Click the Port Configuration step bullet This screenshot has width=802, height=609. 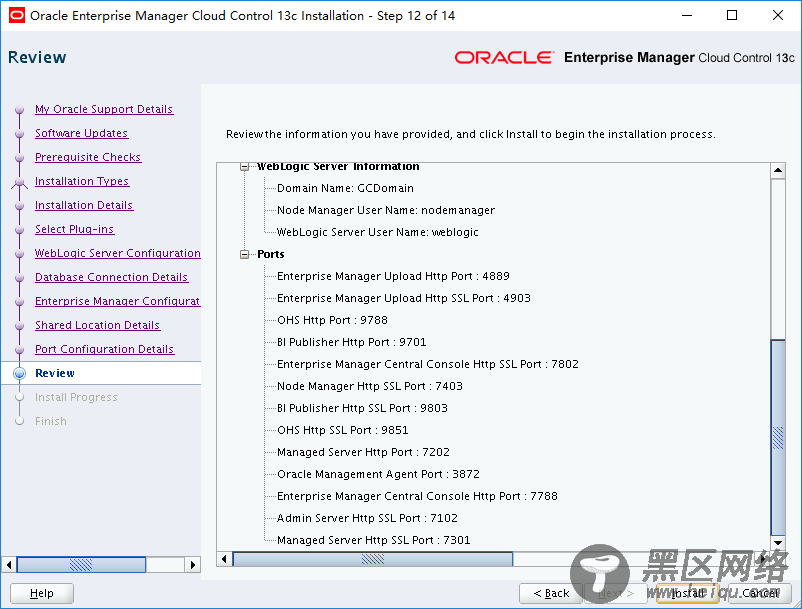pos(19,350)
